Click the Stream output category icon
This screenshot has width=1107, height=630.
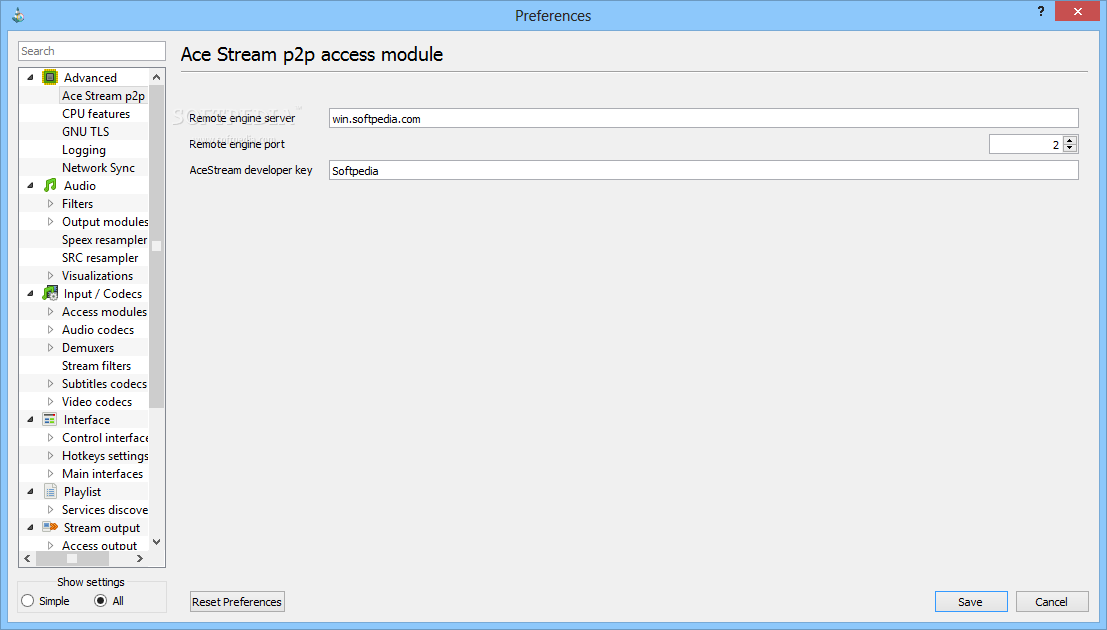49,527
